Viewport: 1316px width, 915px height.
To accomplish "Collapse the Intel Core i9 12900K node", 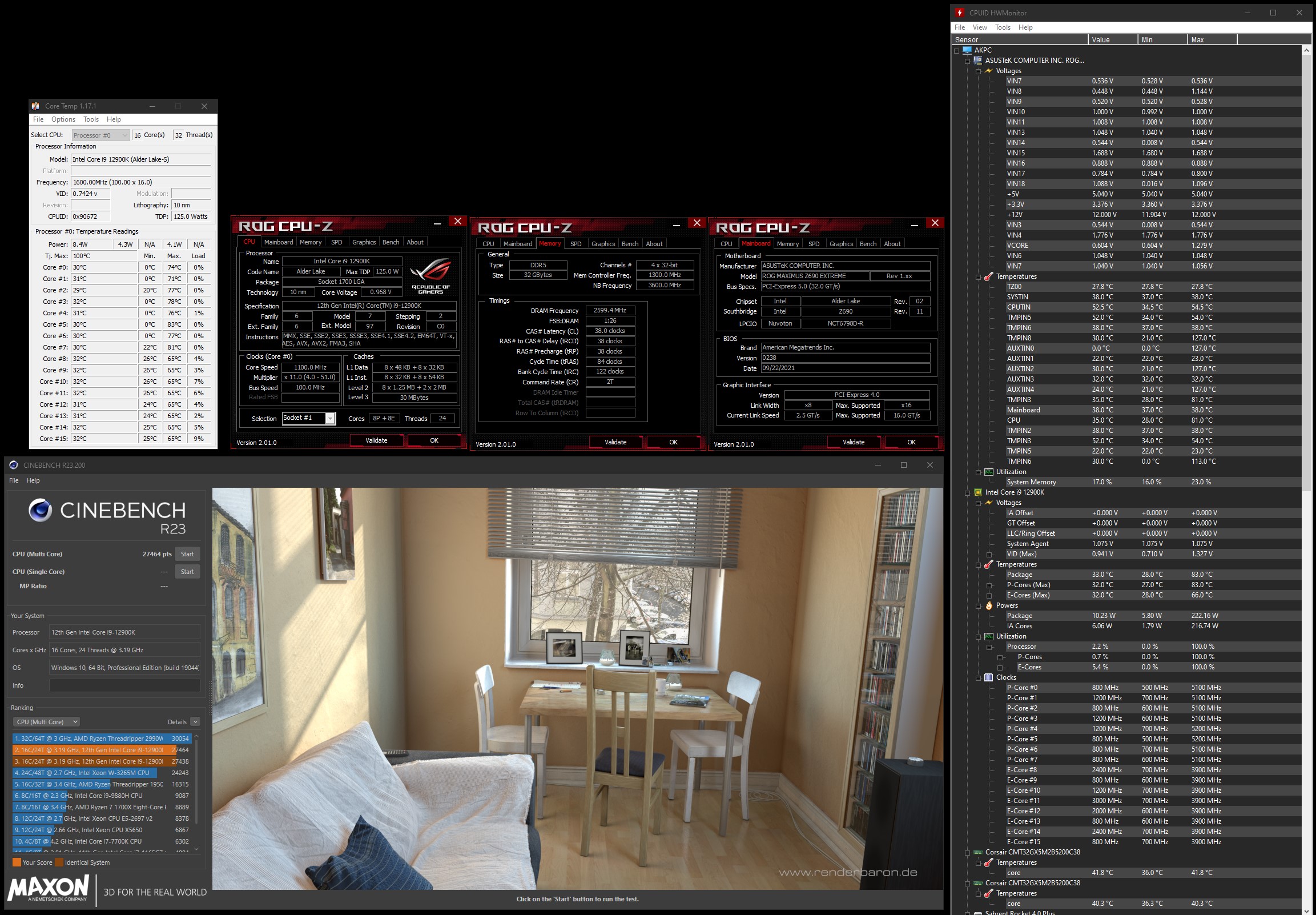I will pyautogui.click(x=968, y=493).
